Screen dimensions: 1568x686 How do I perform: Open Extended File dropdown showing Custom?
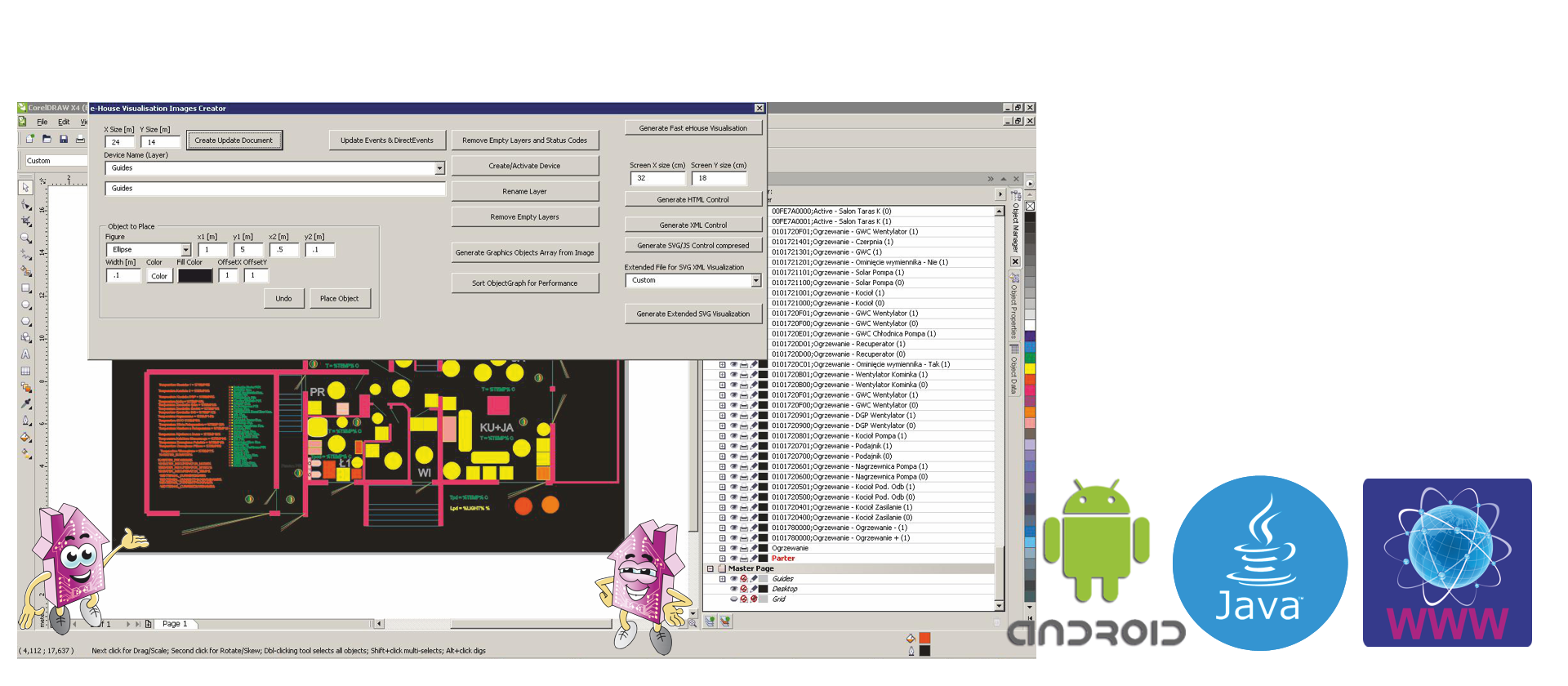click(x=755, y=280)
